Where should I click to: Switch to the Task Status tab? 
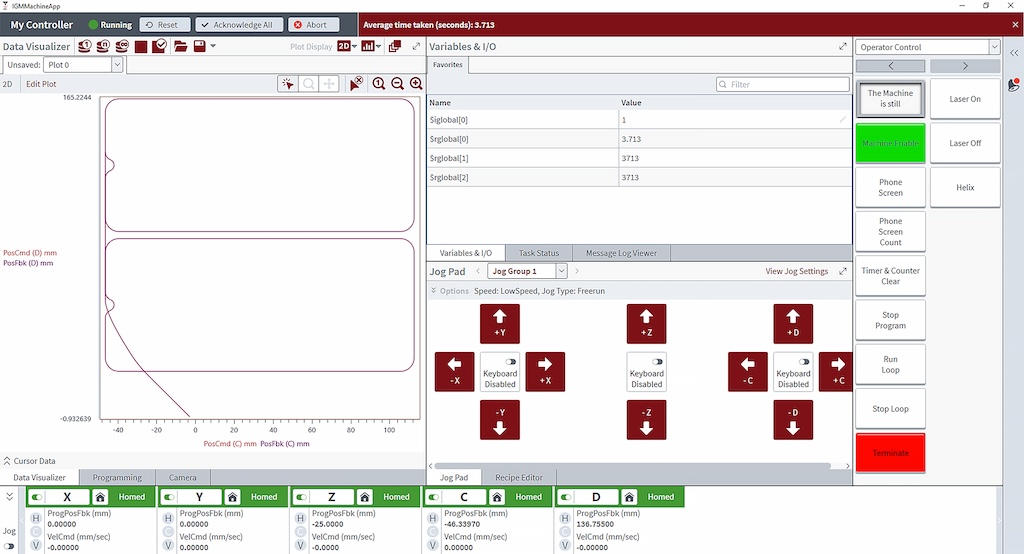coord(540,253)
